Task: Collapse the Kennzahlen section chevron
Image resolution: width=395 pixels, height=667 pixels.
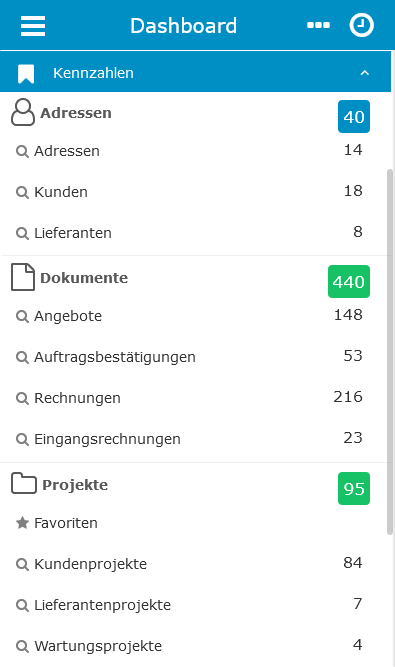Action: coord(364,73)
